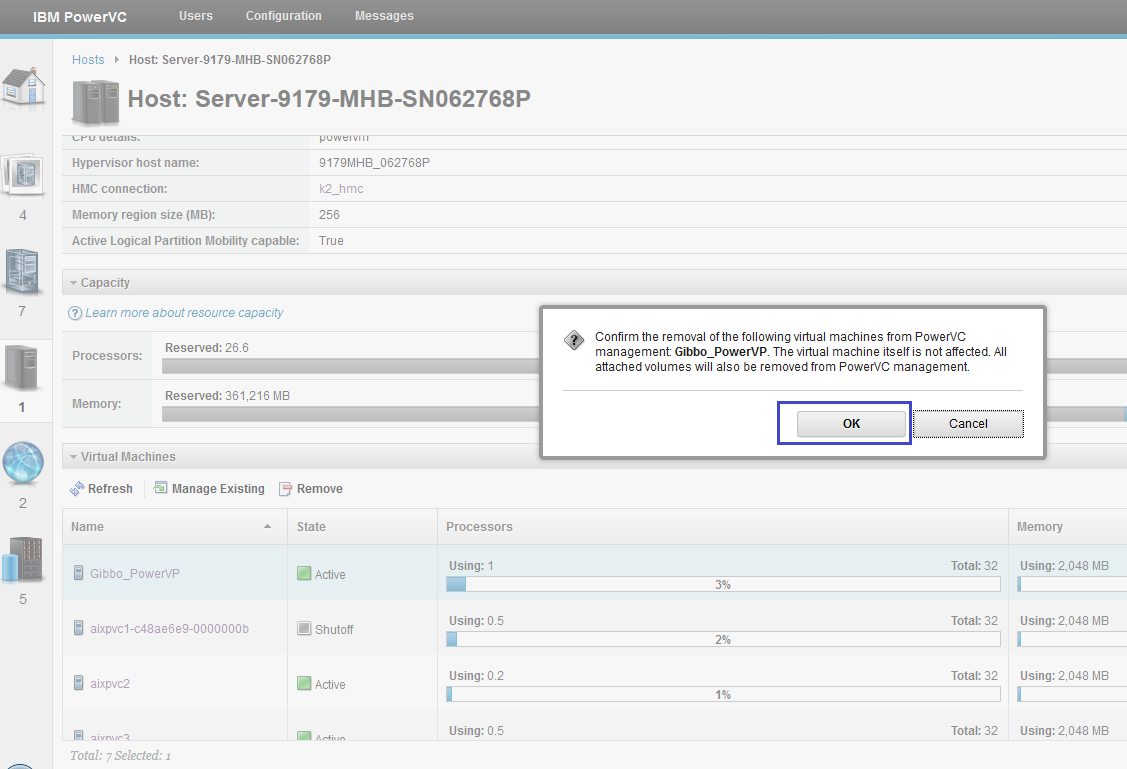Click the host server icon beside the title

pyautogui.click(x=96, y=102)
